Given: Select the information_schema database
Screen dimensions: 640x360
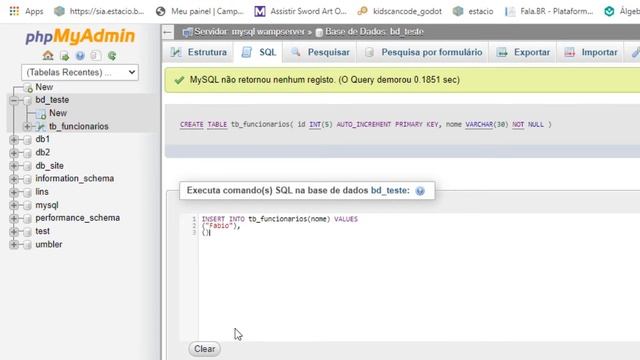Looking at the screenshot, I should [x=75, y=178].
